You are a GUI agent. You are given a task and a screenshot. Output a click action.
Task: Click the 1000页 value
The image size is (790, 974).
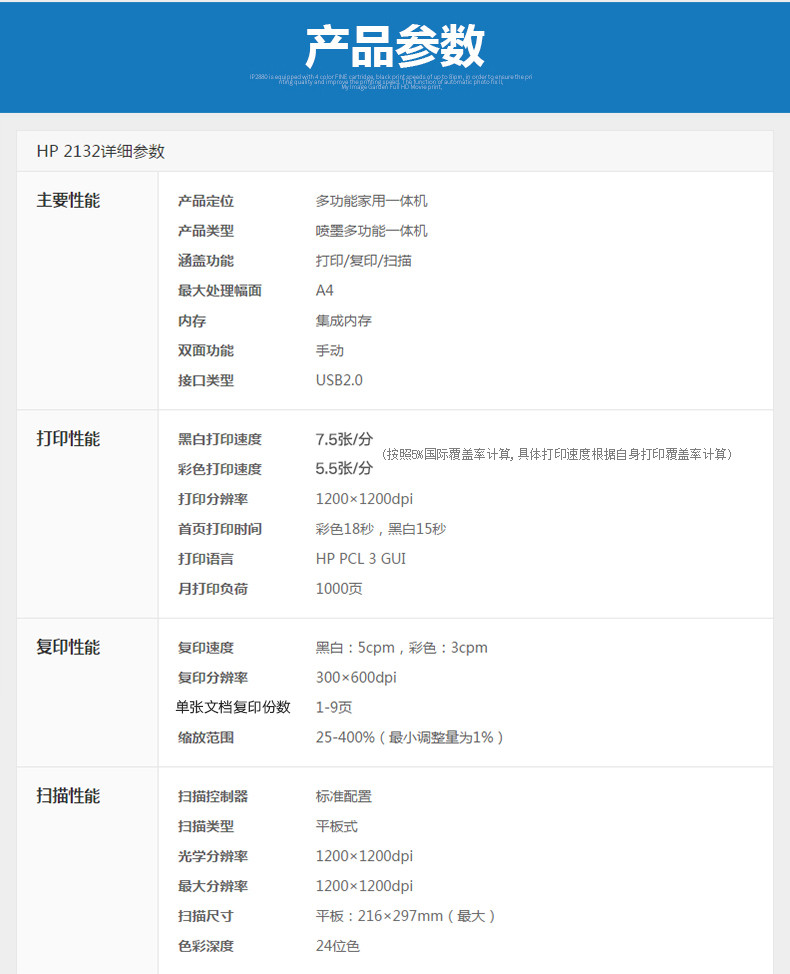coord(339,588)
